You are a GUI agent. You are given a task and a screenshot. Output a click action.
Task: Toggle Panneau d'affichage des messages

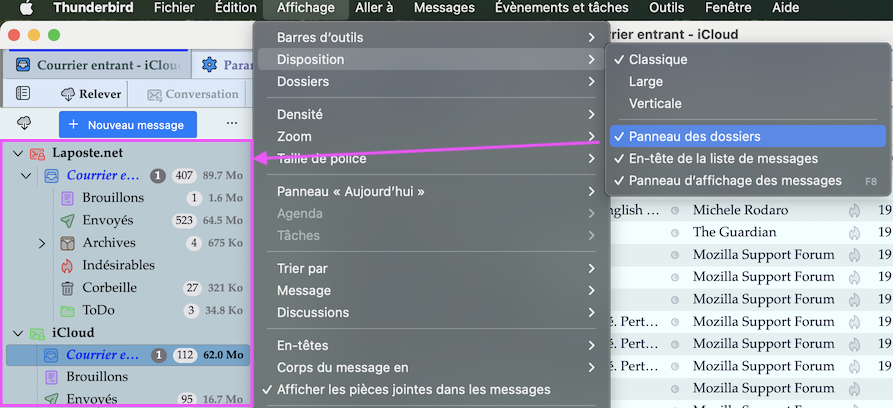click(734, 181)
